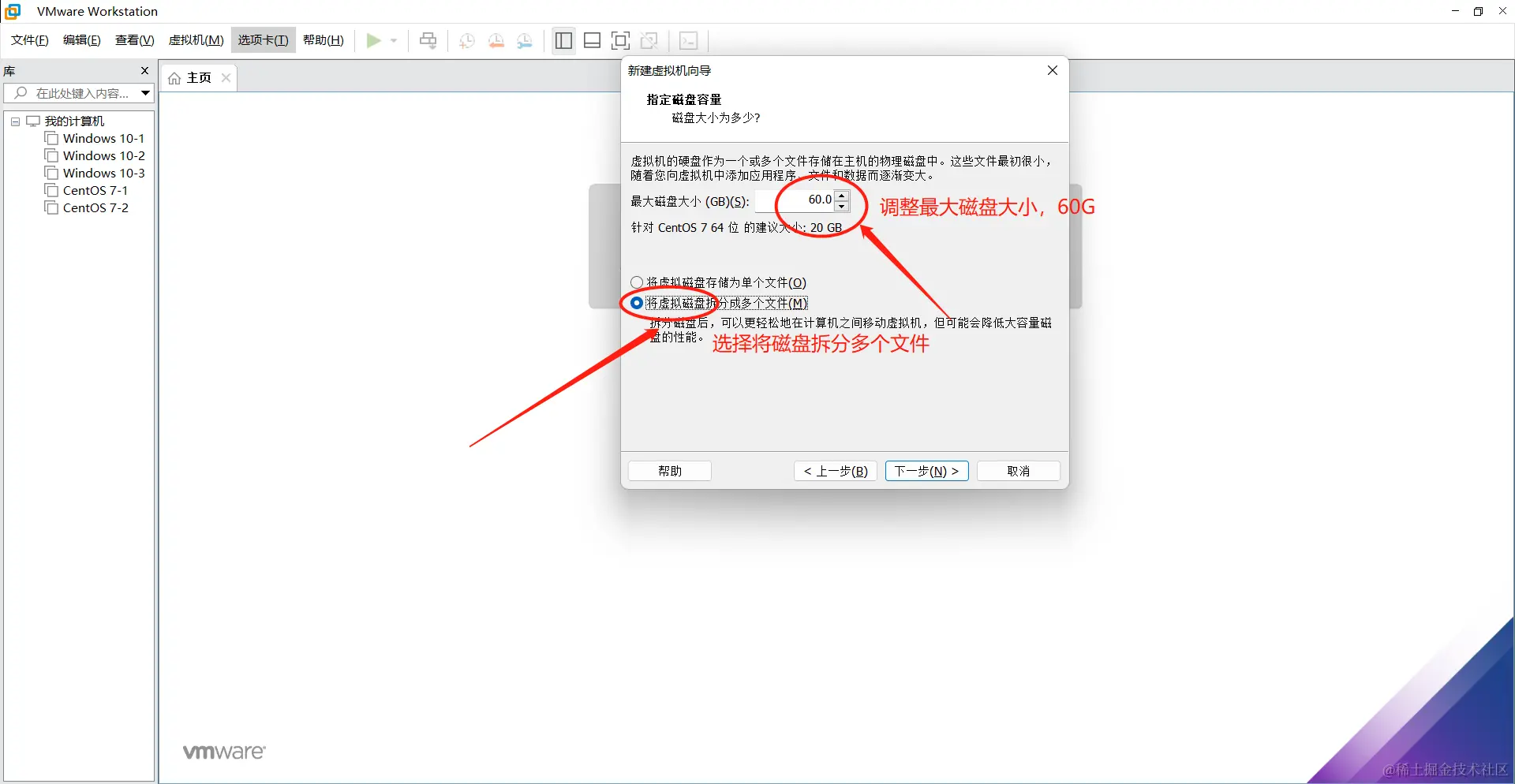This screenshot has height=784, width=1515.
Task: Open the 文件 menu
Action: (x=30, y=40)
